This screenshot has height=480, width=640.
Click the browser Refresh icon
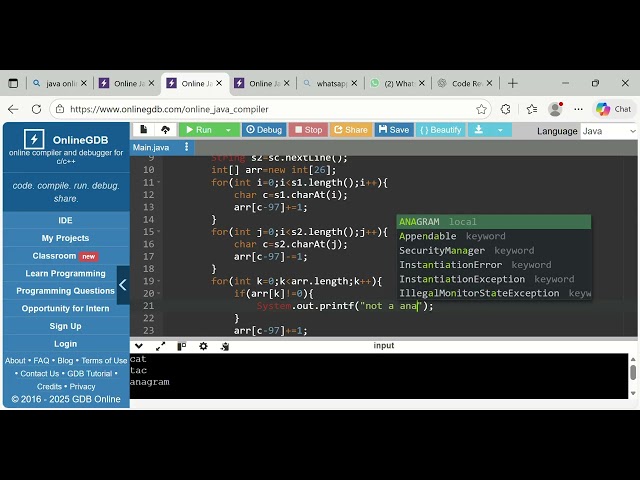tap(37, 109)
